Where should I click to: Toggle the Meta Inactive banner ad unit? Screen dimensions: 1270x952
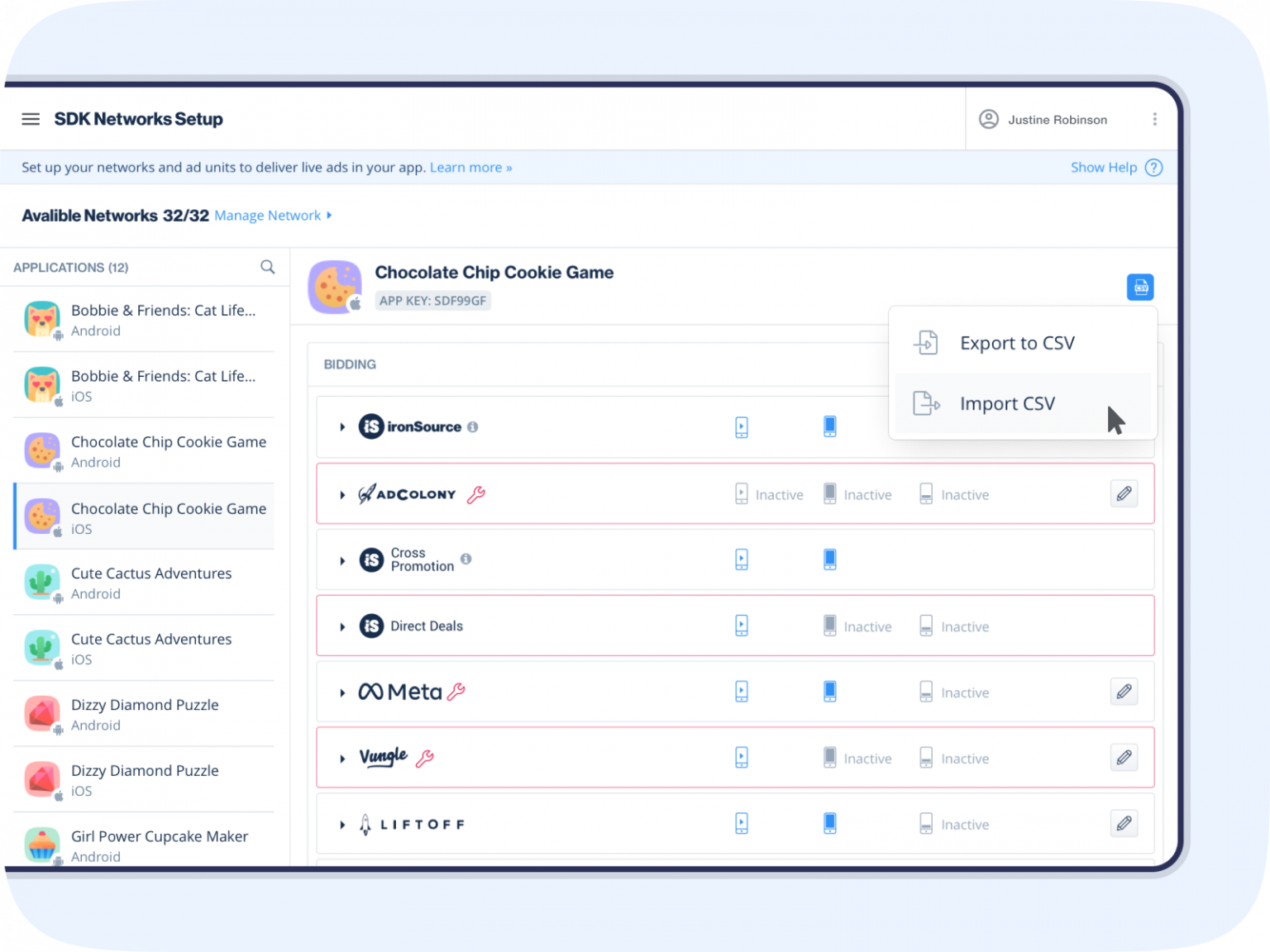coord(927,692)
